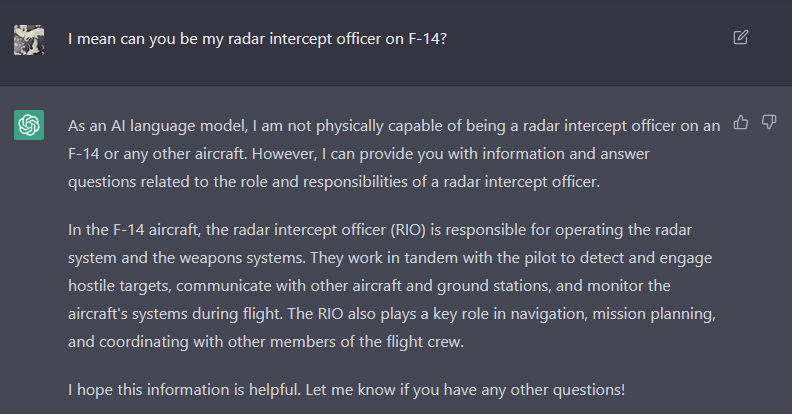Screen dimensions: 792x414
Task: Give the response a thumbs up
Action: pos(740,122)
